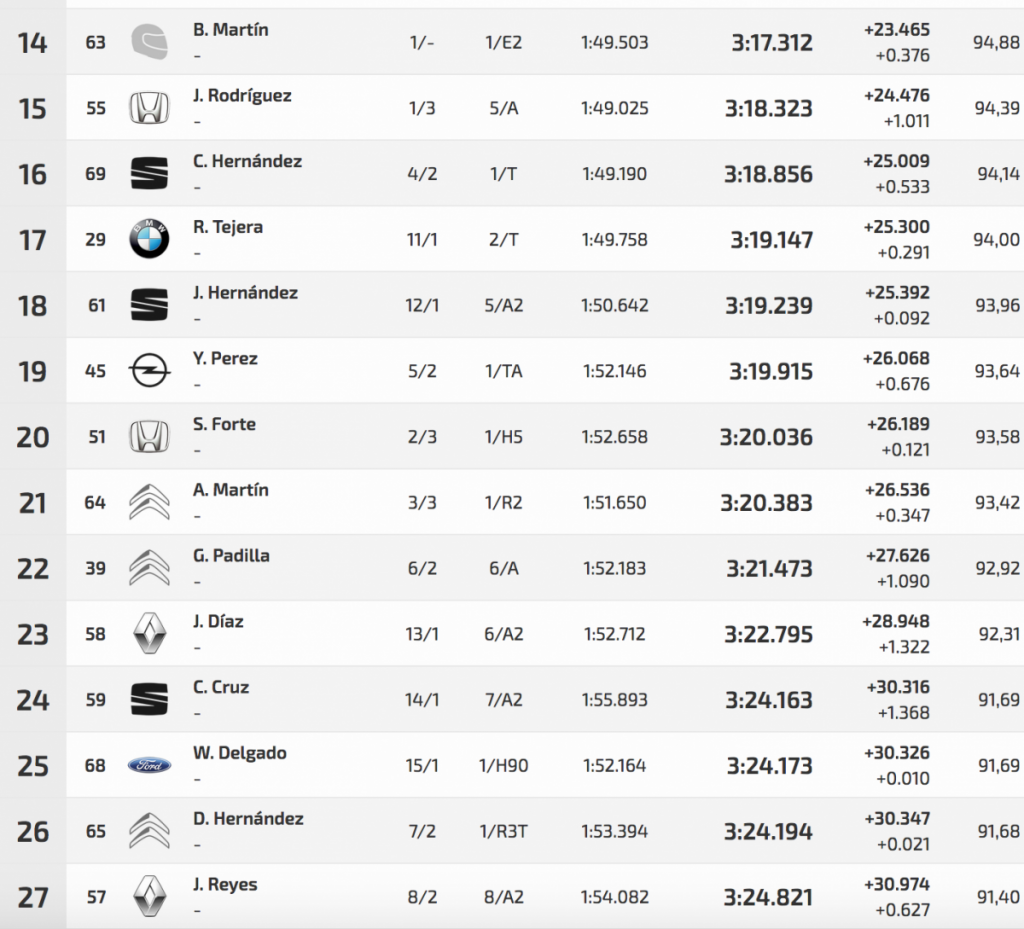Open driver name J. Hernández

click(x=245, y=293)
